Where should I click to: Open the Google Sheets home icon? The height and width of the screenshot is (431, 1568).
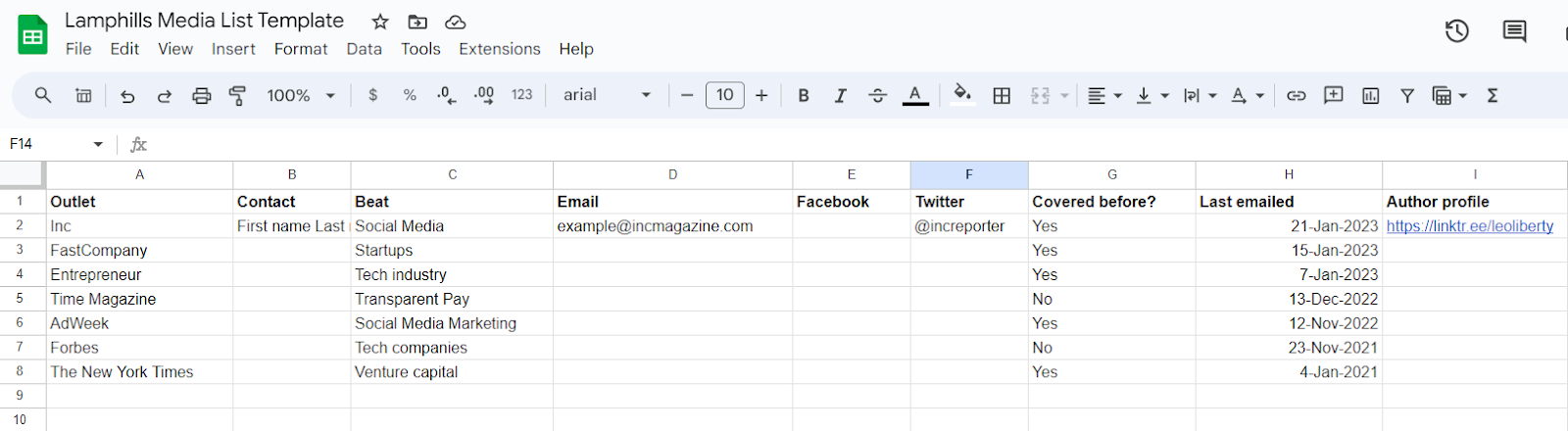coord(33,35)
